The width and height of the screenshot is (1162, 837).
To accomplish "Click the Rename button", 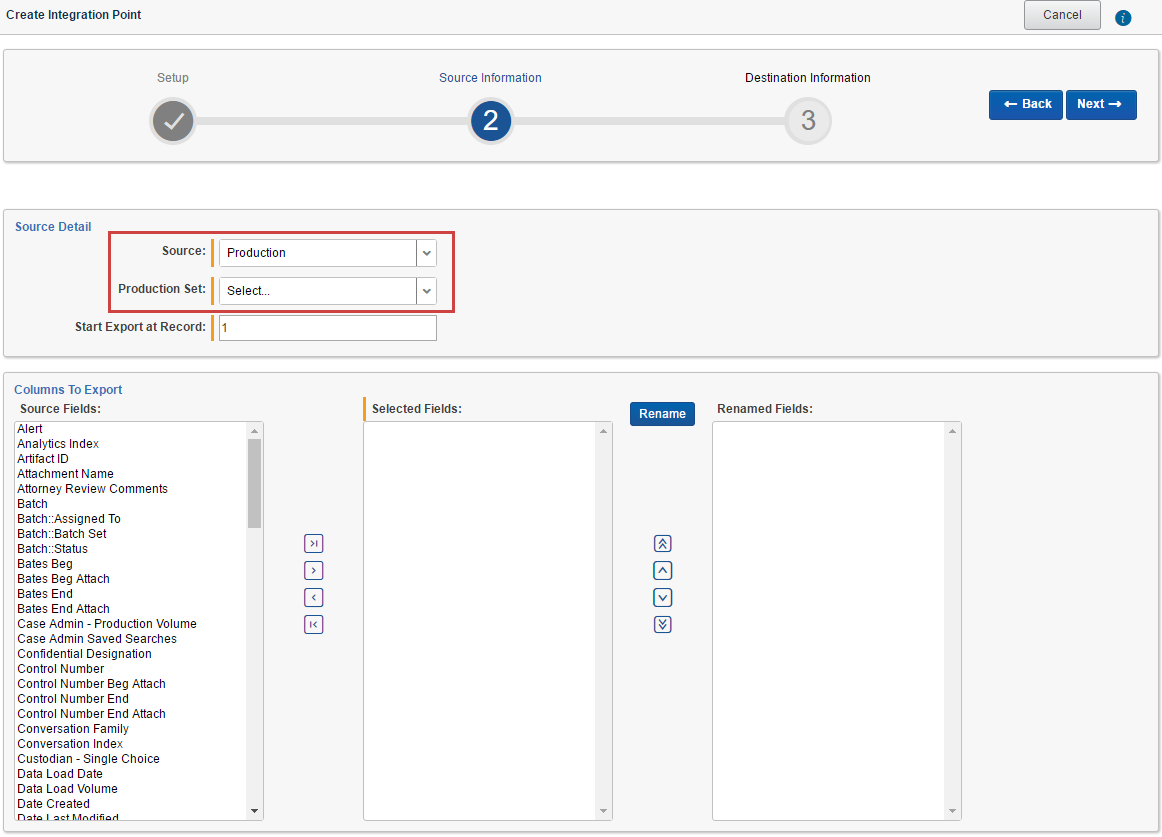I will point(663,414).
